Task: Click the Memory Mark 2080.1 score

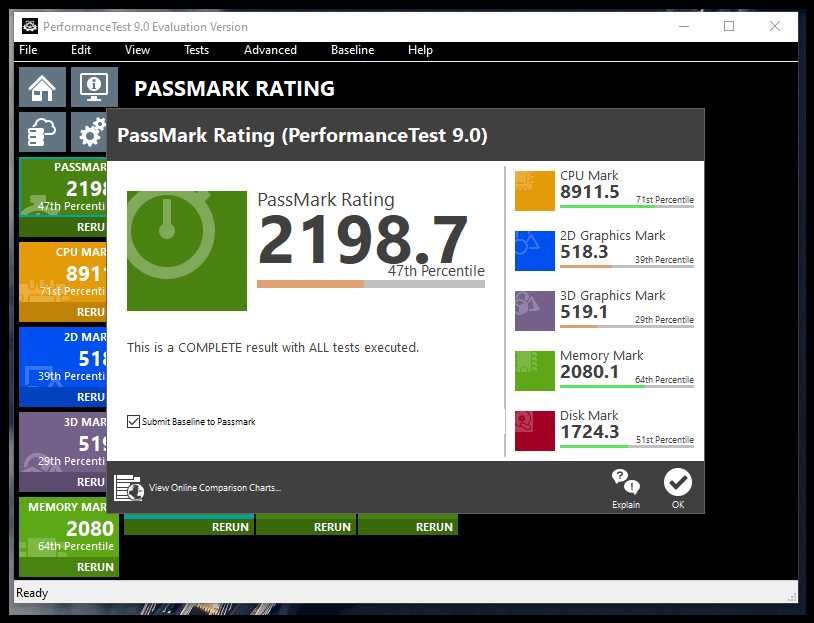Action: (590, 372)
